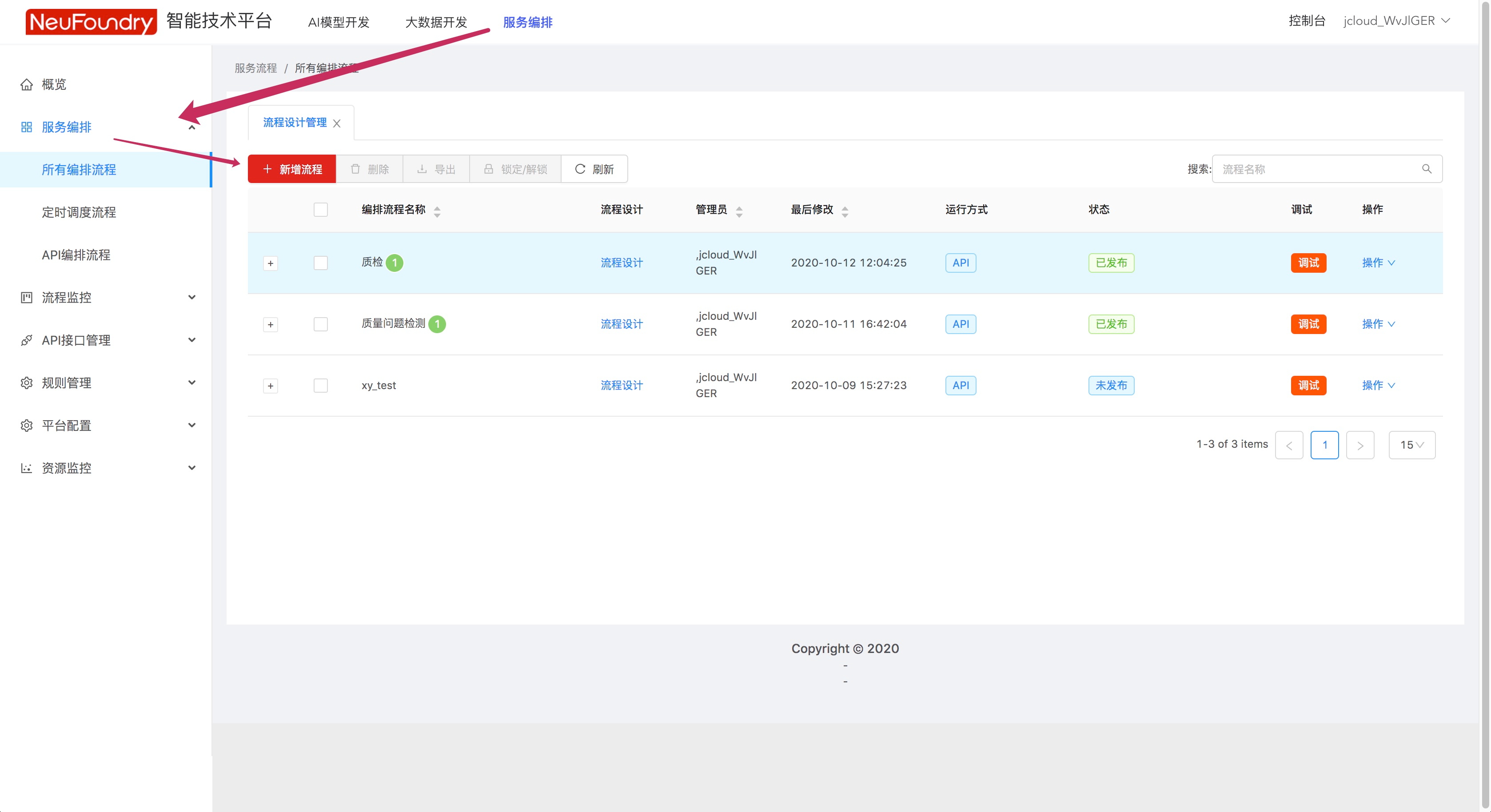
Task: Click the 新增流程 button
Action: [292, 169]
